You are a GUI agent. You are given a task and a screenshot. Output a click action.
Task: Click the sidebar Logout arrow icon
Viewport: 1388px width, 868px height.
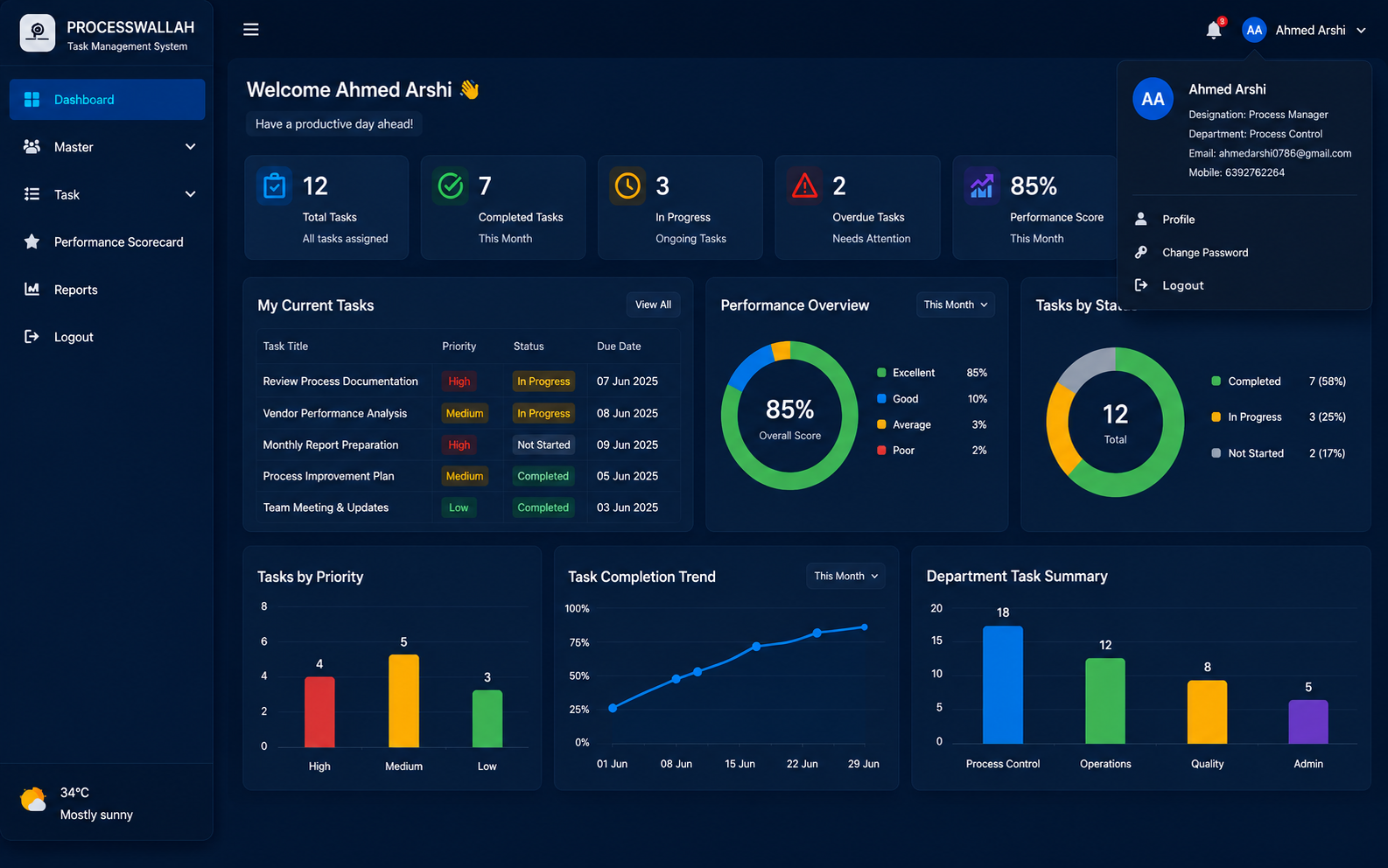click(x=32, y=336)
